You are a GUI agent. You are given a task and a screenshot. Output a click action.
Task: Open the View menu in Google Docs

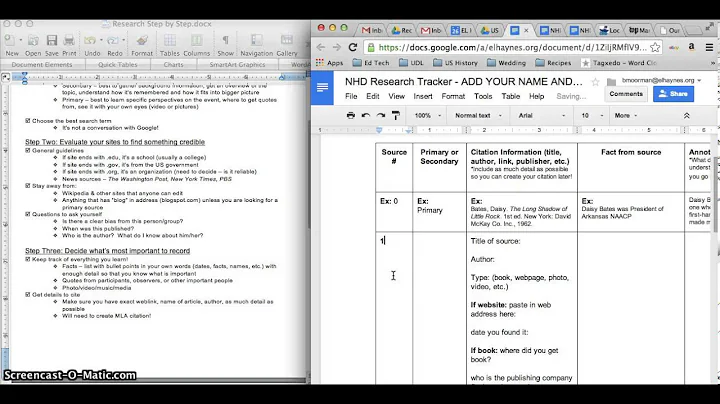tap(396, 96)
